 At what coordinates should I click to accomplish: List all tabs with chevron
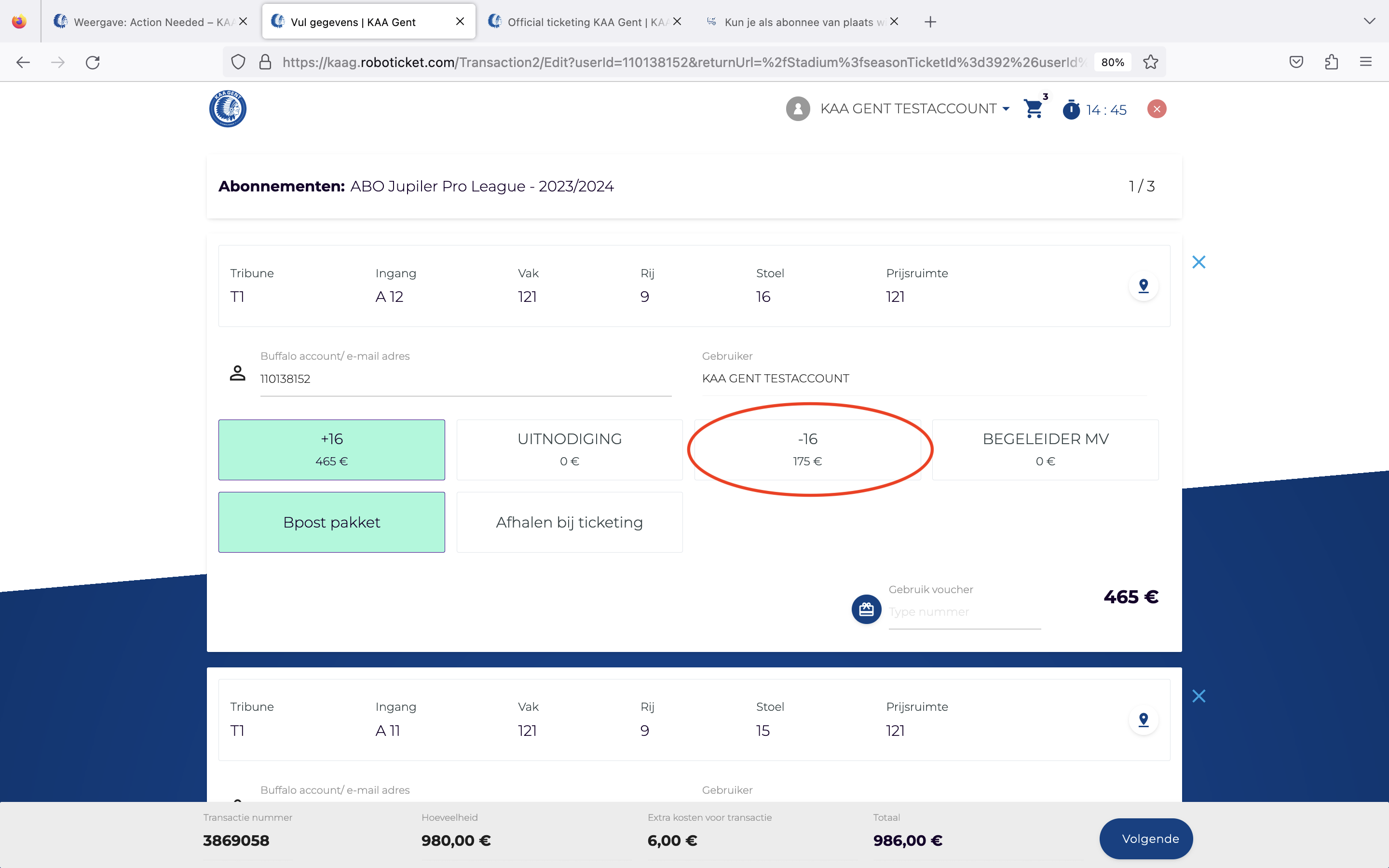pyautogui.click(x=1370, y=22)
